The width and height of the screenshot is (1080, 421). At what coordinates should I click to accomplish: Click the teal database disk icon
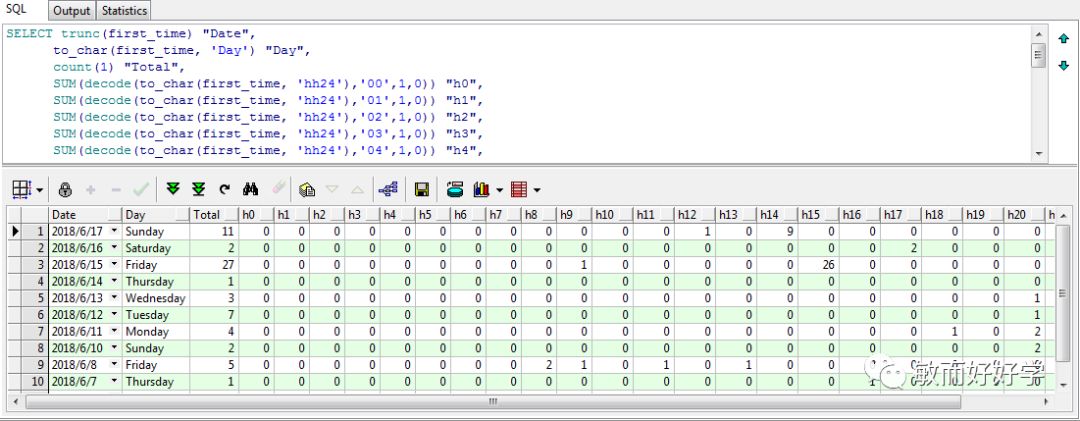[455, 189]
